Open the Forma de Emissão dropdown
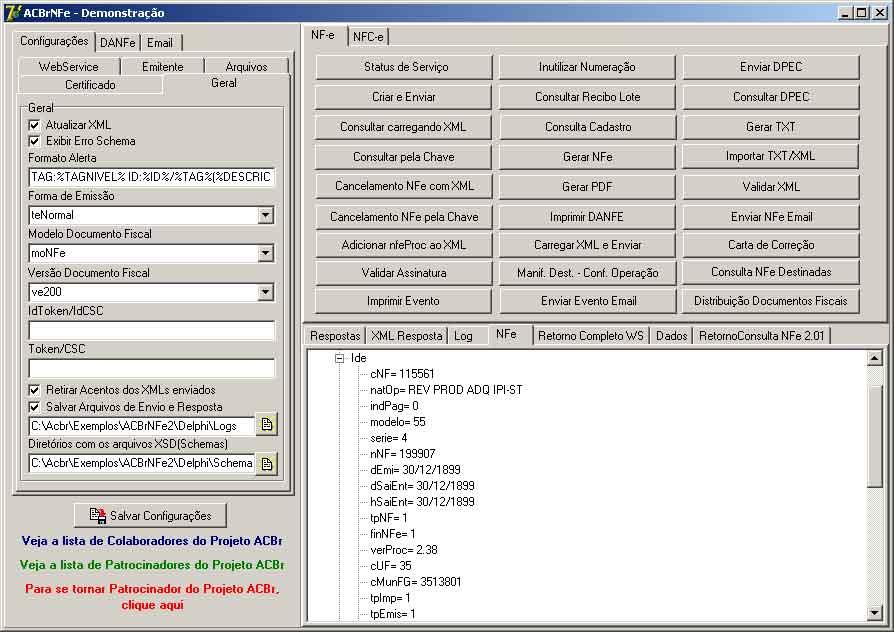The height and width of the screenshot is (632, 894). coord(265,215)
